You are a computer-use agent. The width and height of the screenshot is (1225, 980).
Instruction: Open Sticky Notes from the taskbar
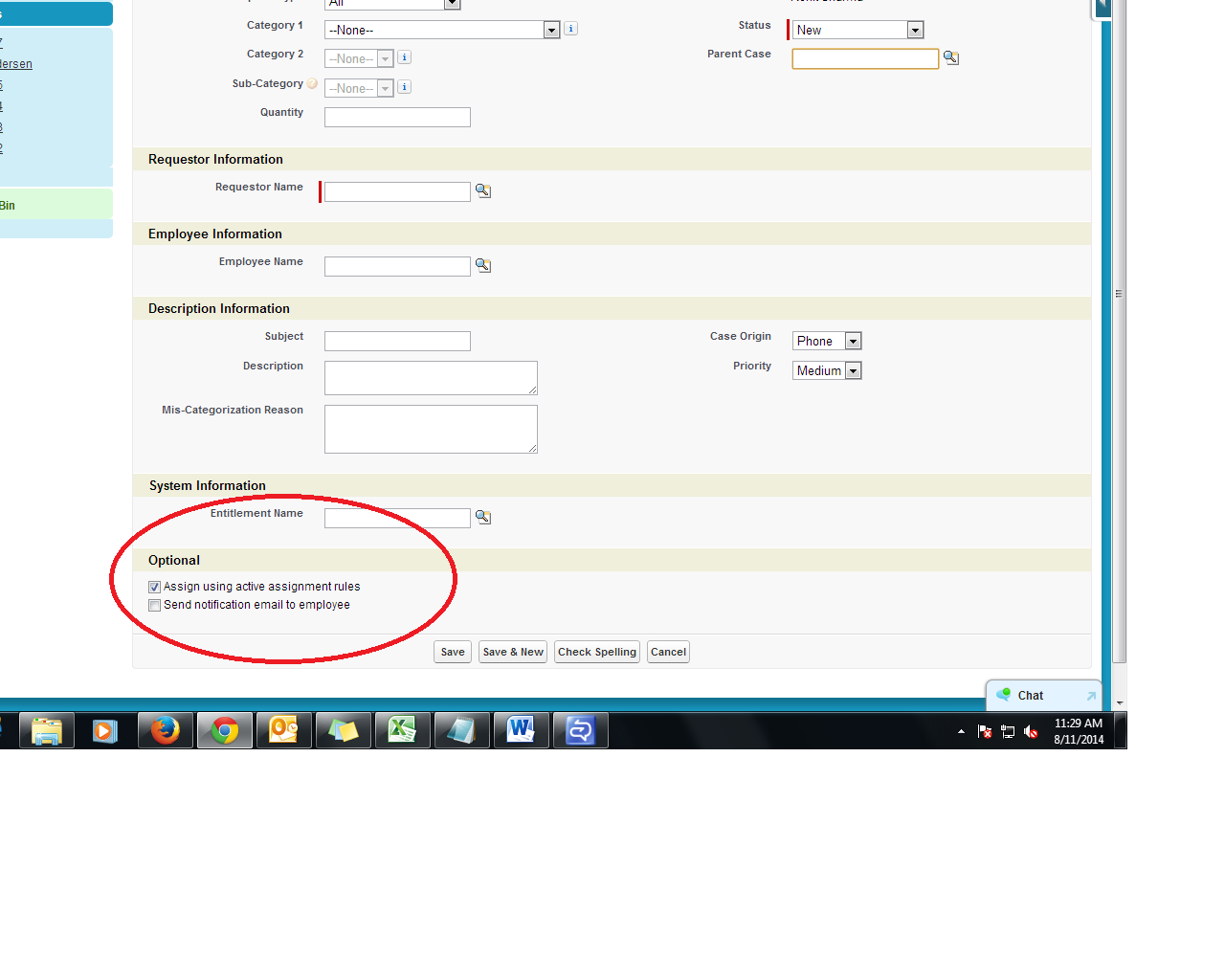[344, 730]
